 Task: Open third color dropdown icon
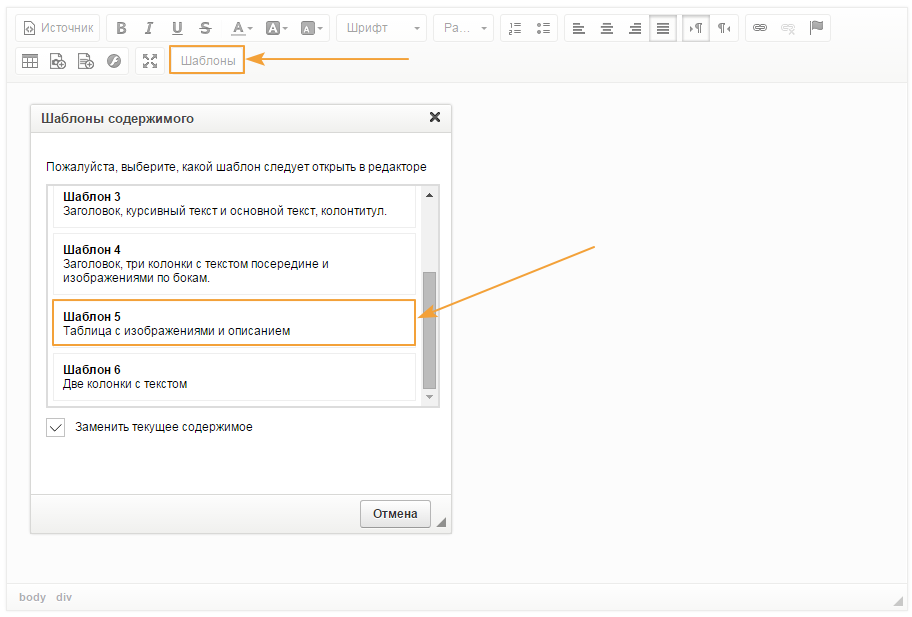(311, 28)
